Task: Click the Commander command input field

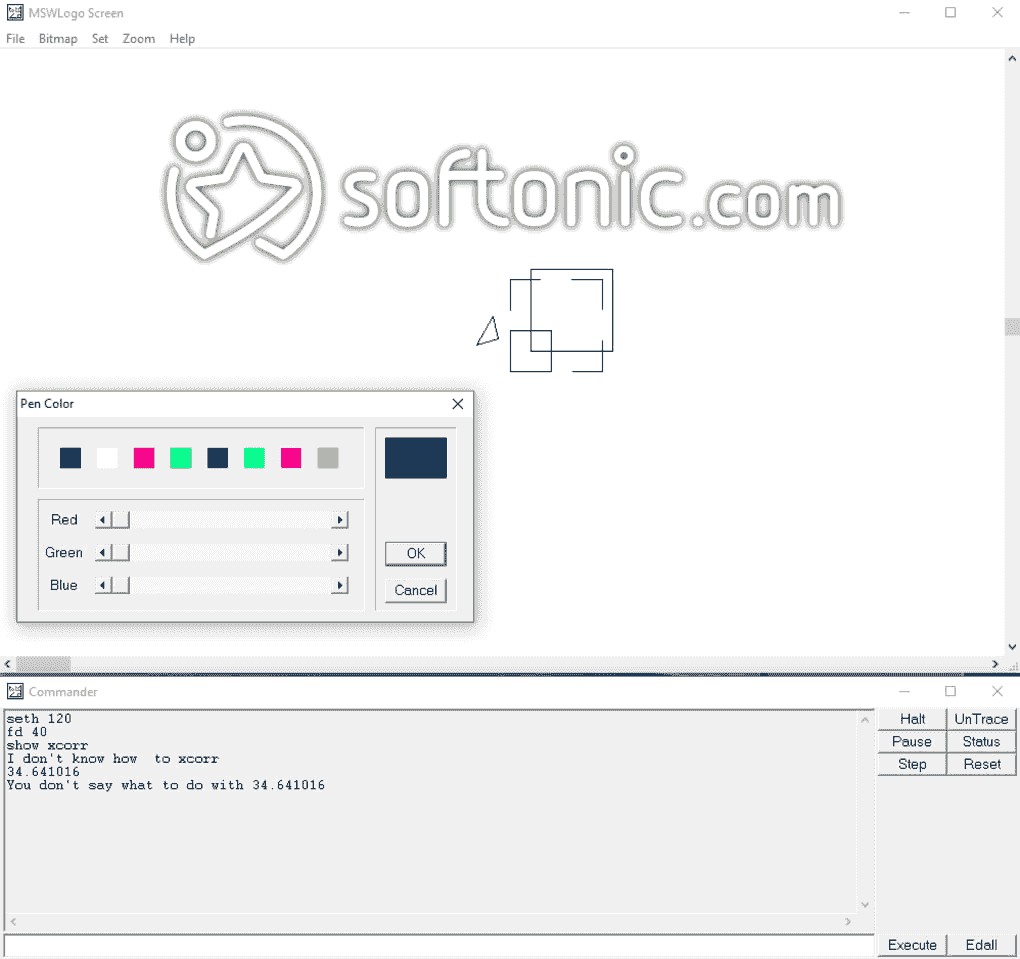Action: point(435,944)
